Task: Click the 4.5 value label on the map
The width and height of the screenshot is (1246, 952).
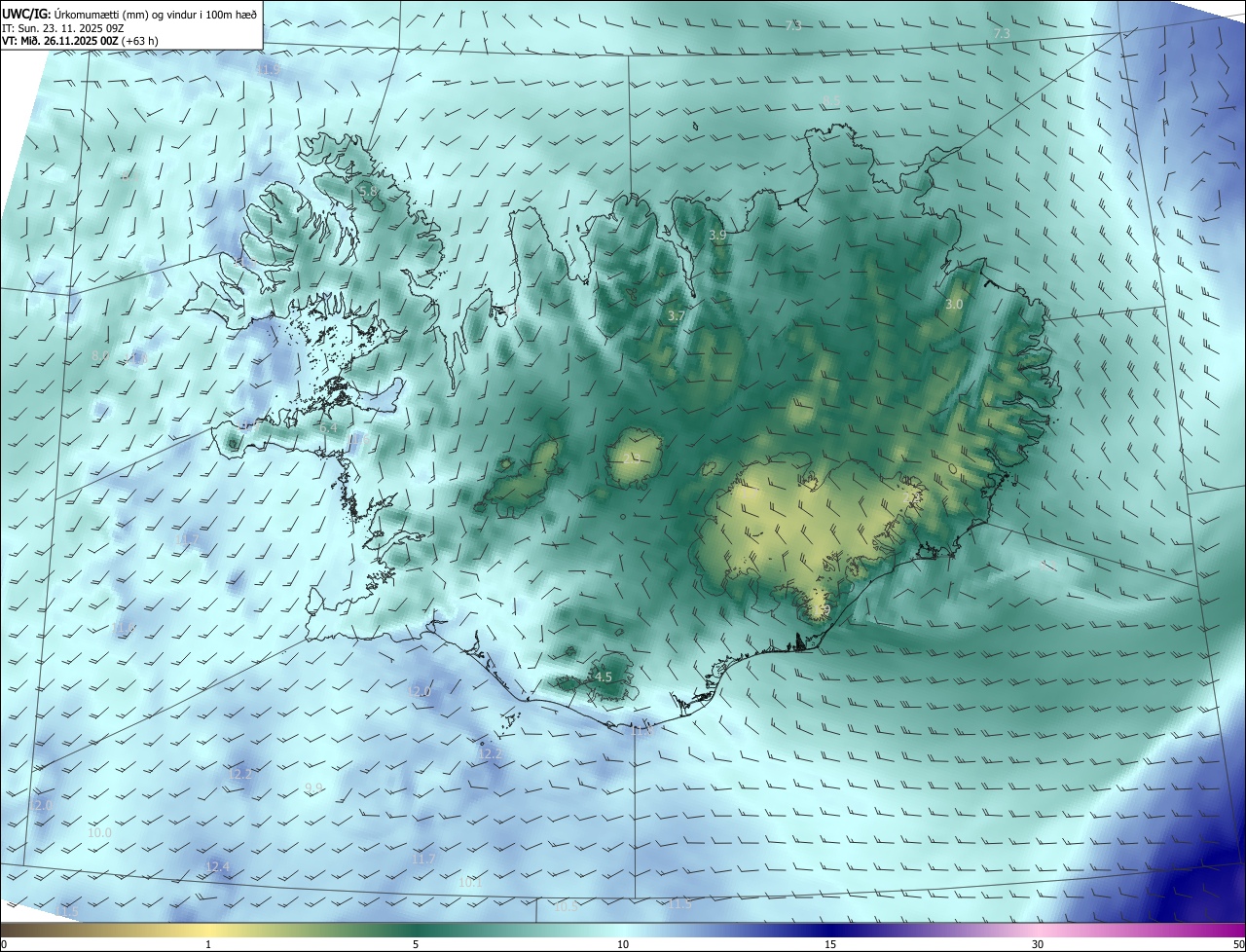Action: [x=603, y=677]
